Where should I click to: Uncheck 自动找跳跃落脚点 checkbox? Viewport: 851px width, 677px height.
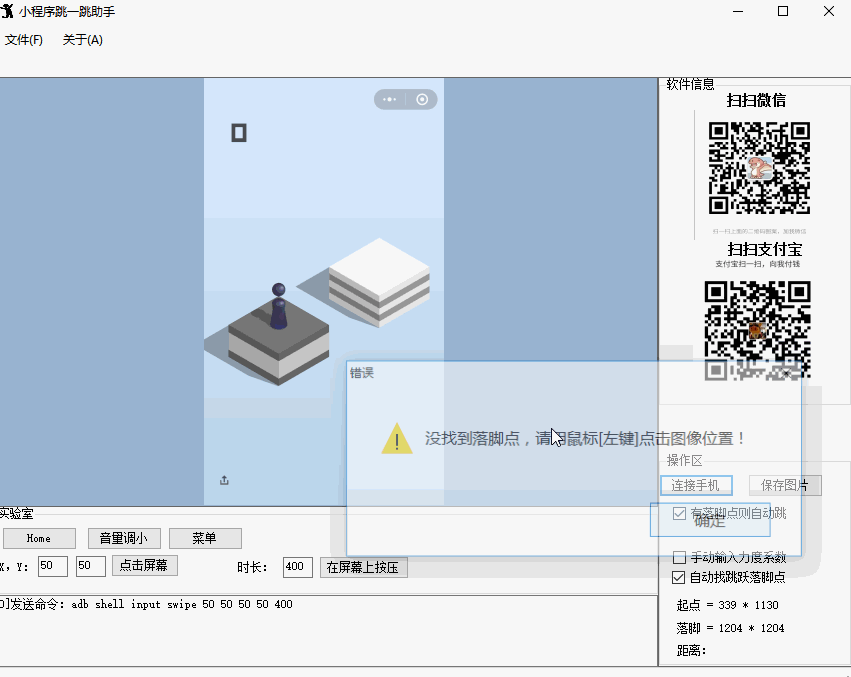(678, 577)
